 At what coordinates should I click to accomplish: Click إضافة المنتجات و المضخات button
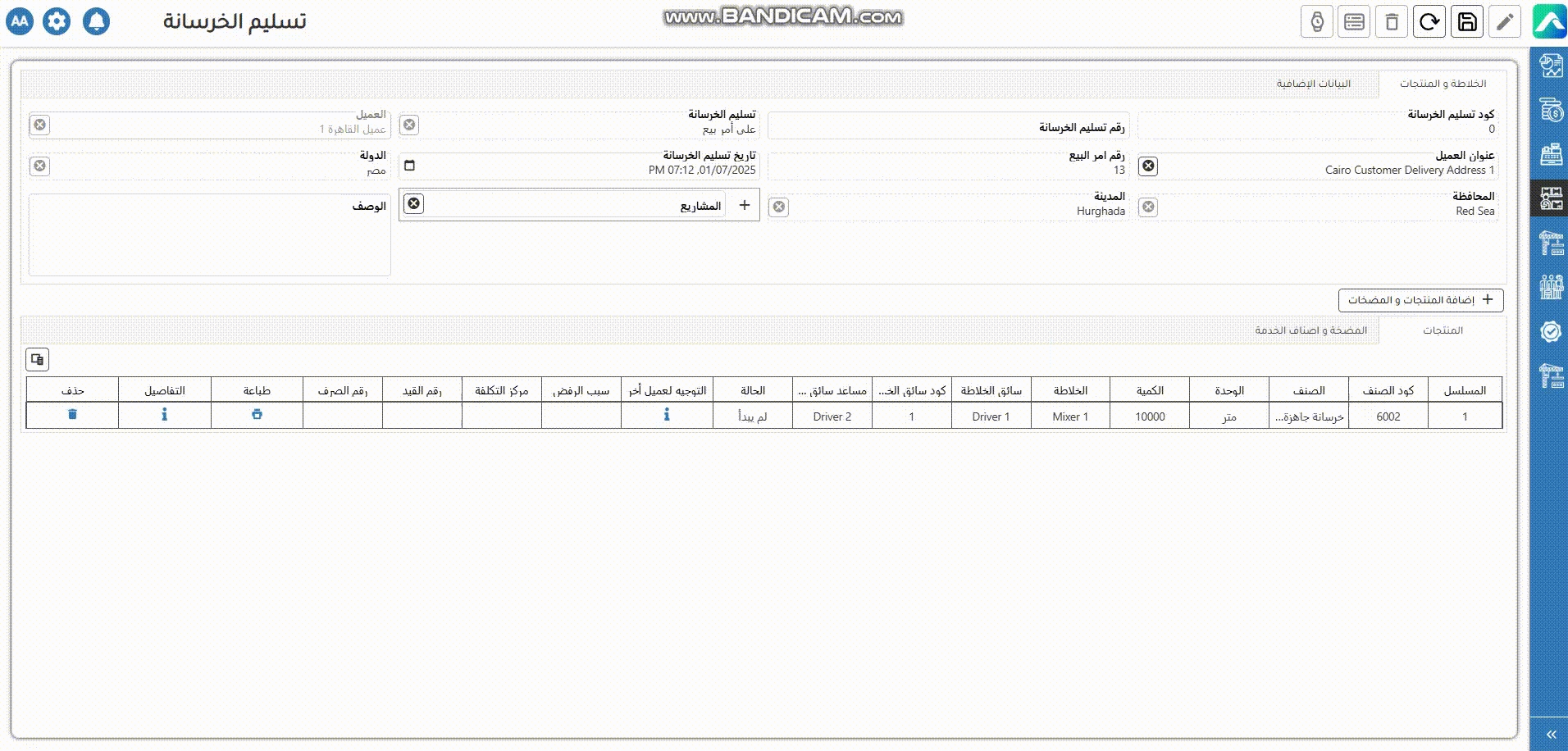1420,300
